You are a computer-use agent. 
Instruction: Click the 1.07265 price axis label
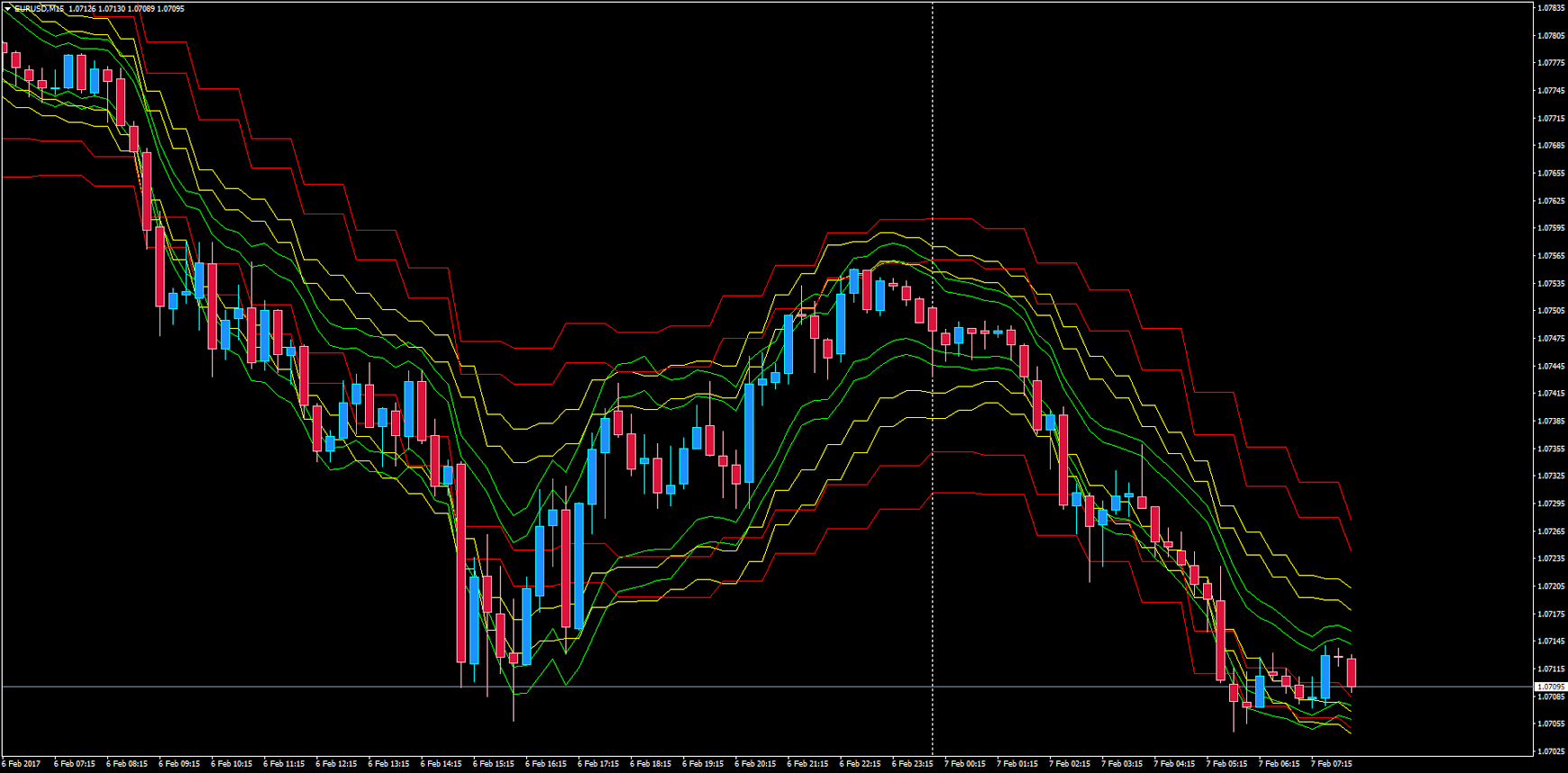click(1550, 532)
